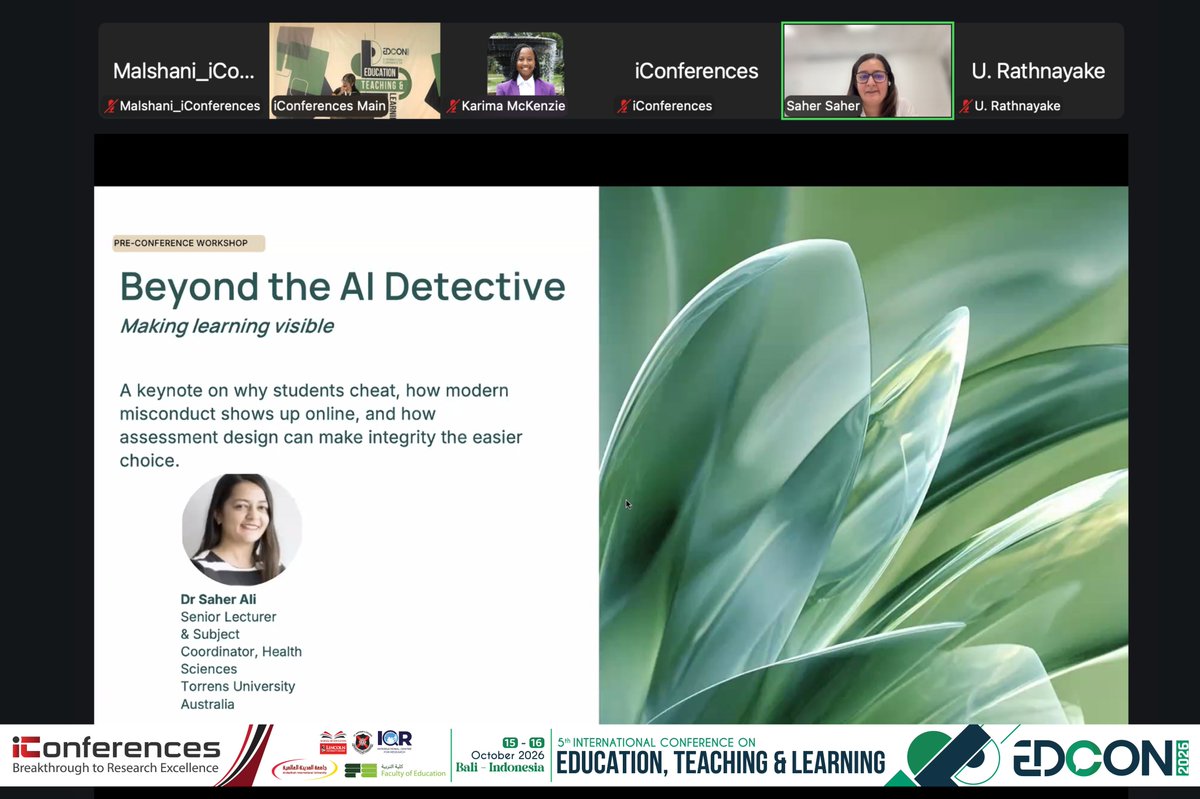Click the ICR logo in the banner
The height and width of the screenshot is (799, 1200).
point(395,741)
